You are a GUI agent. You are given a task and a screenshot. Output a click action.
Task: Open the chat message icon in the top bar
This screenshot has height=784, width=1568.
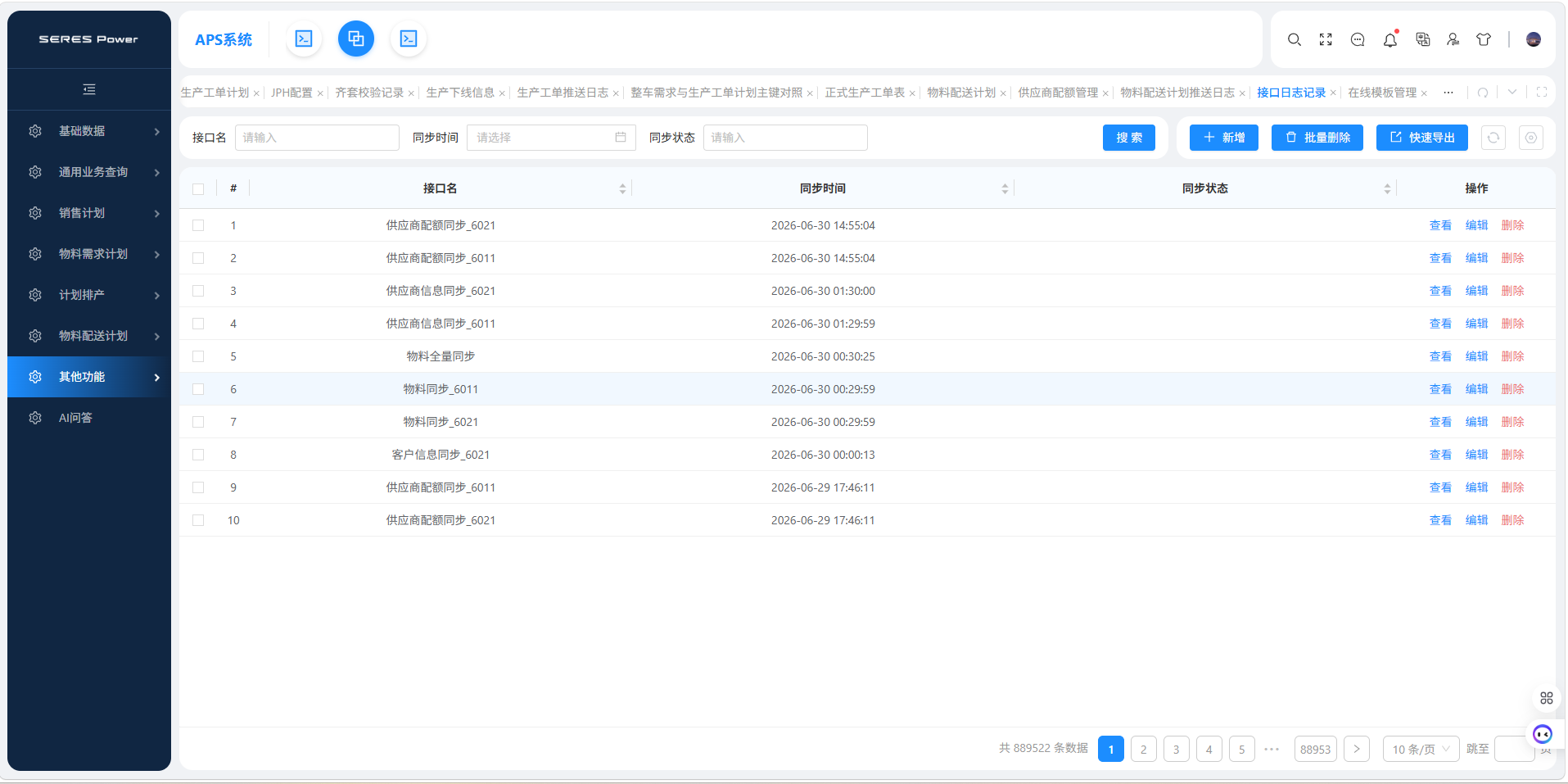(x=1358, y=39)
